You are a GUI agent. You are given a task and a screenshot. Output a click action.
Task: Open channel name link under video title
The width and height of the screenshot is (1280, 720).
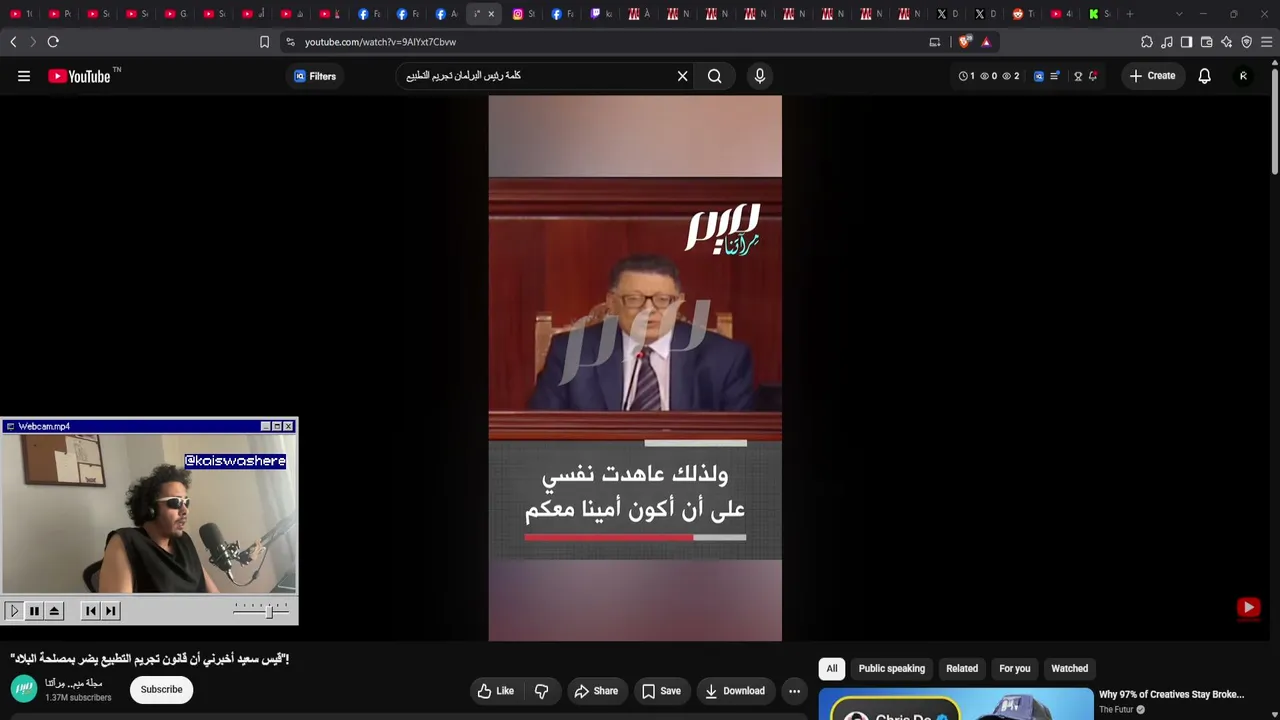pyautogui.click(x=74, y=683)
